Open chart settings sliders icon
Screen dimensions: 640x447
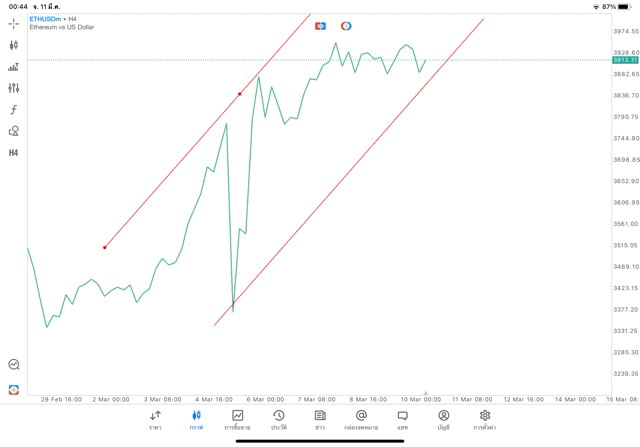13,89
